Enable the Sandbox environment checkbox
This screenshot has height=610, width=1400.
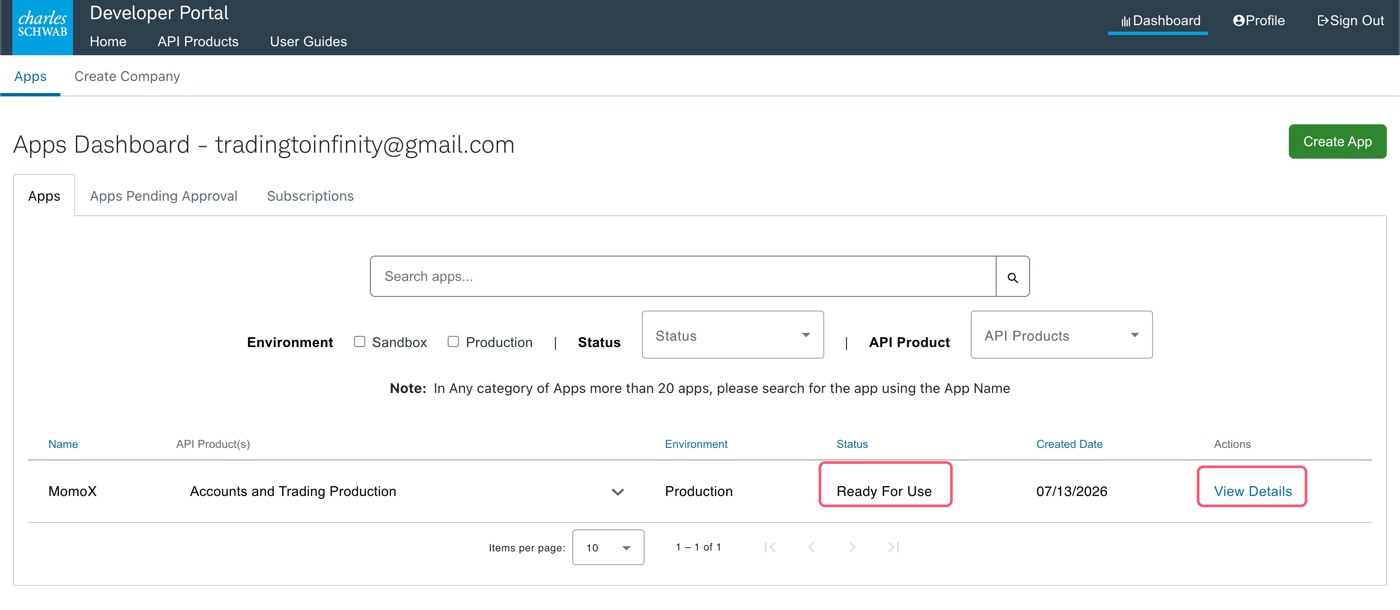(359, 342)
